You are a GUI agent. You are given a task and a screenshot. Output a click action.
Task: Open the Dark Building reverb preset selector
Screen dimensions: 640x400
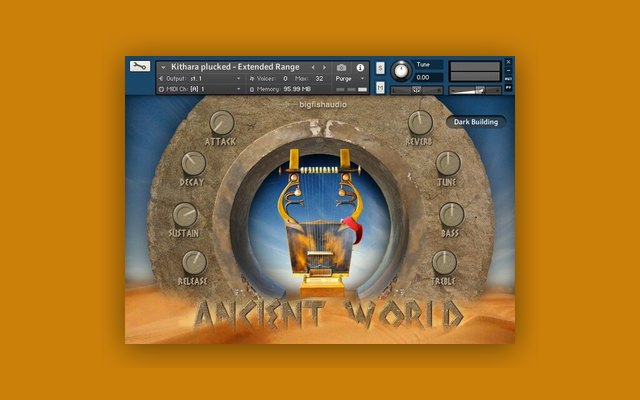[x=476, y=122]
